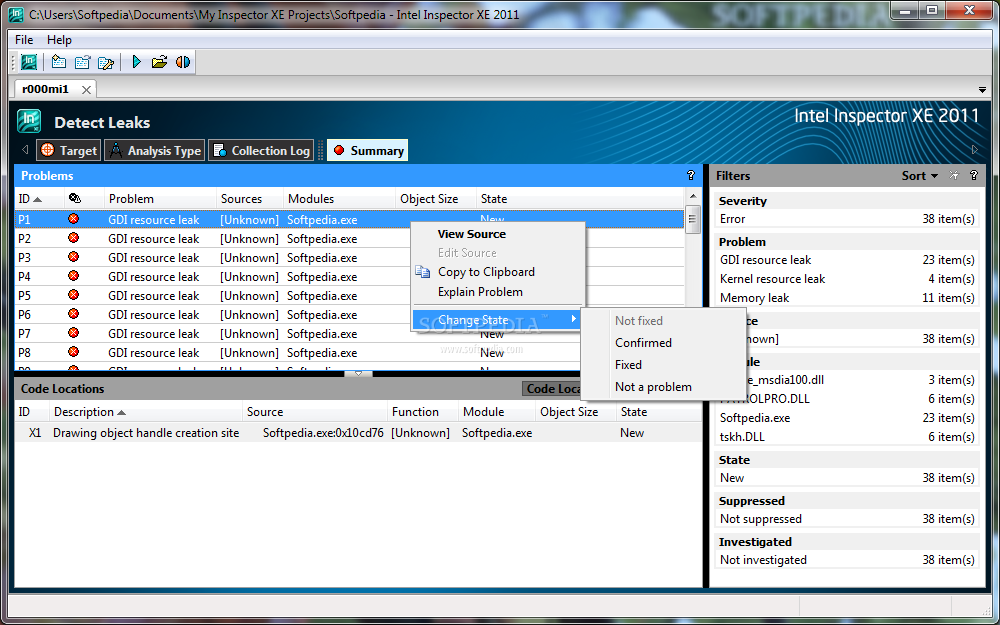
Task: Sort code locations by Description header
Action: (147, 412)
